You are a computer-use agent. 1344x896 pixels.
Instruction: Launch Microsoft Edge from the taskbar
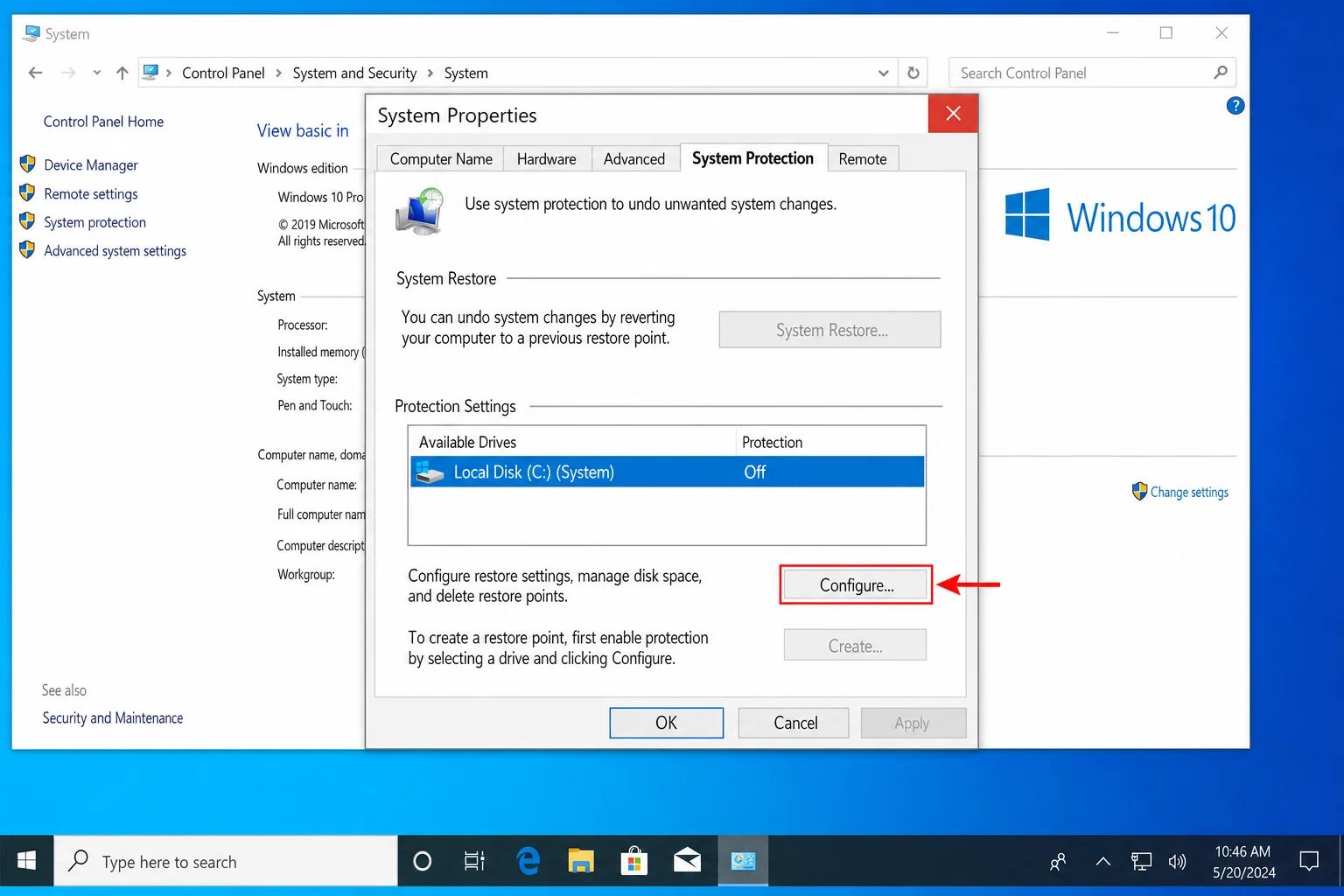(528, 861)
